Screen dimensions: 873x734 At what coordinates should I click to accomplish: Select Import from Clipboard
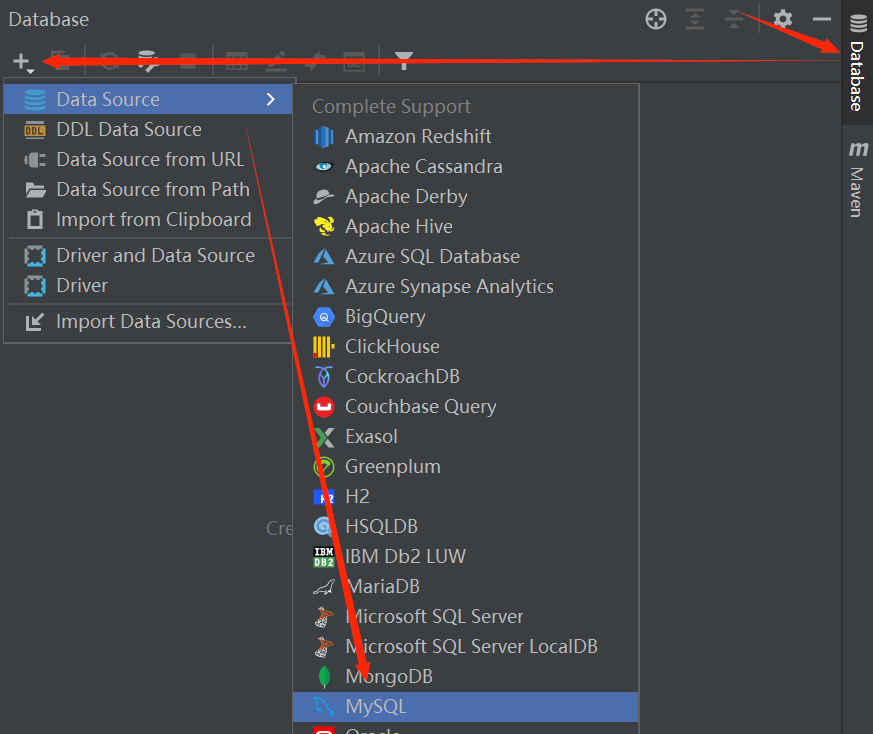(148, 220)
